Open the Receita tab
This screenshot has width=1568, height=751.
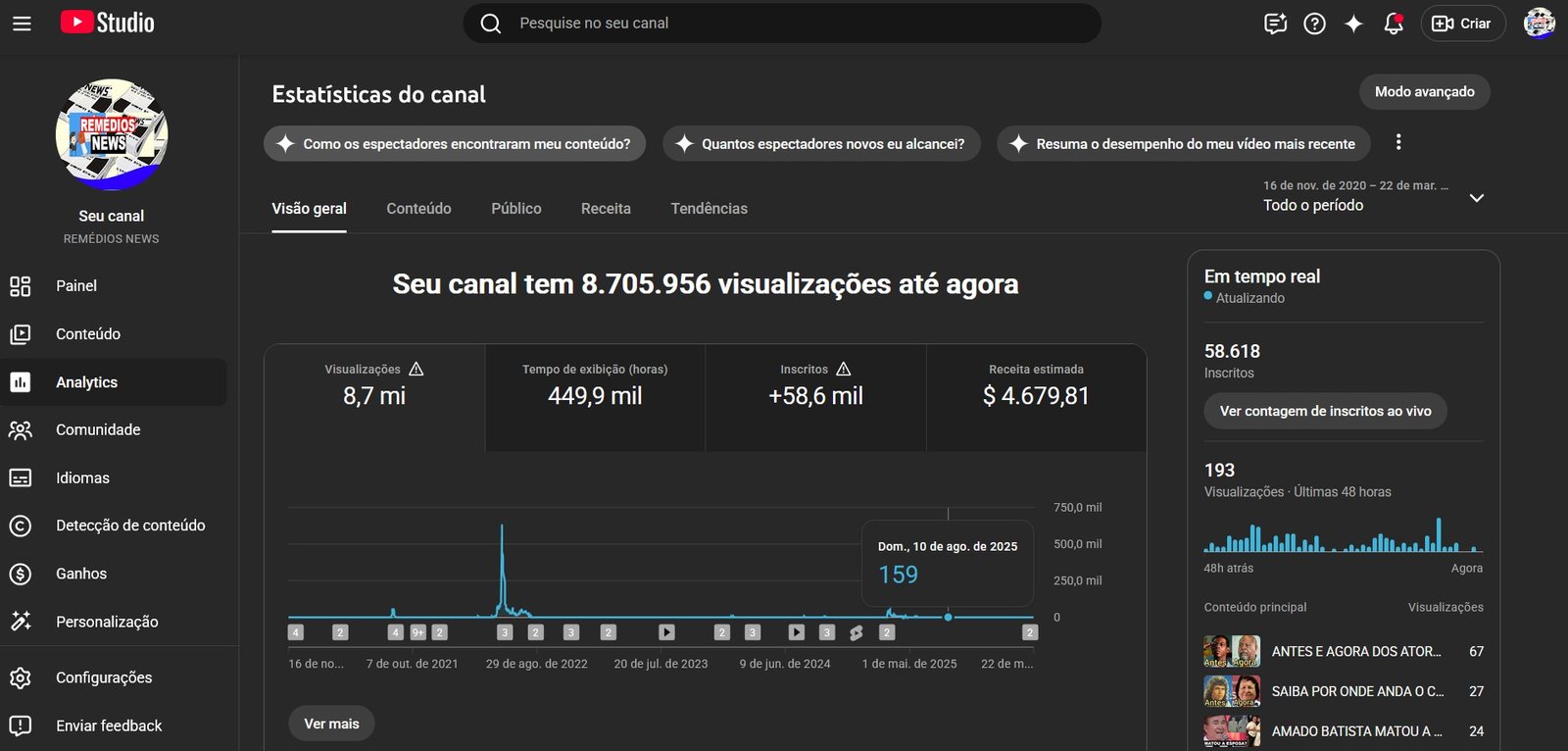(x=606, y=209)
